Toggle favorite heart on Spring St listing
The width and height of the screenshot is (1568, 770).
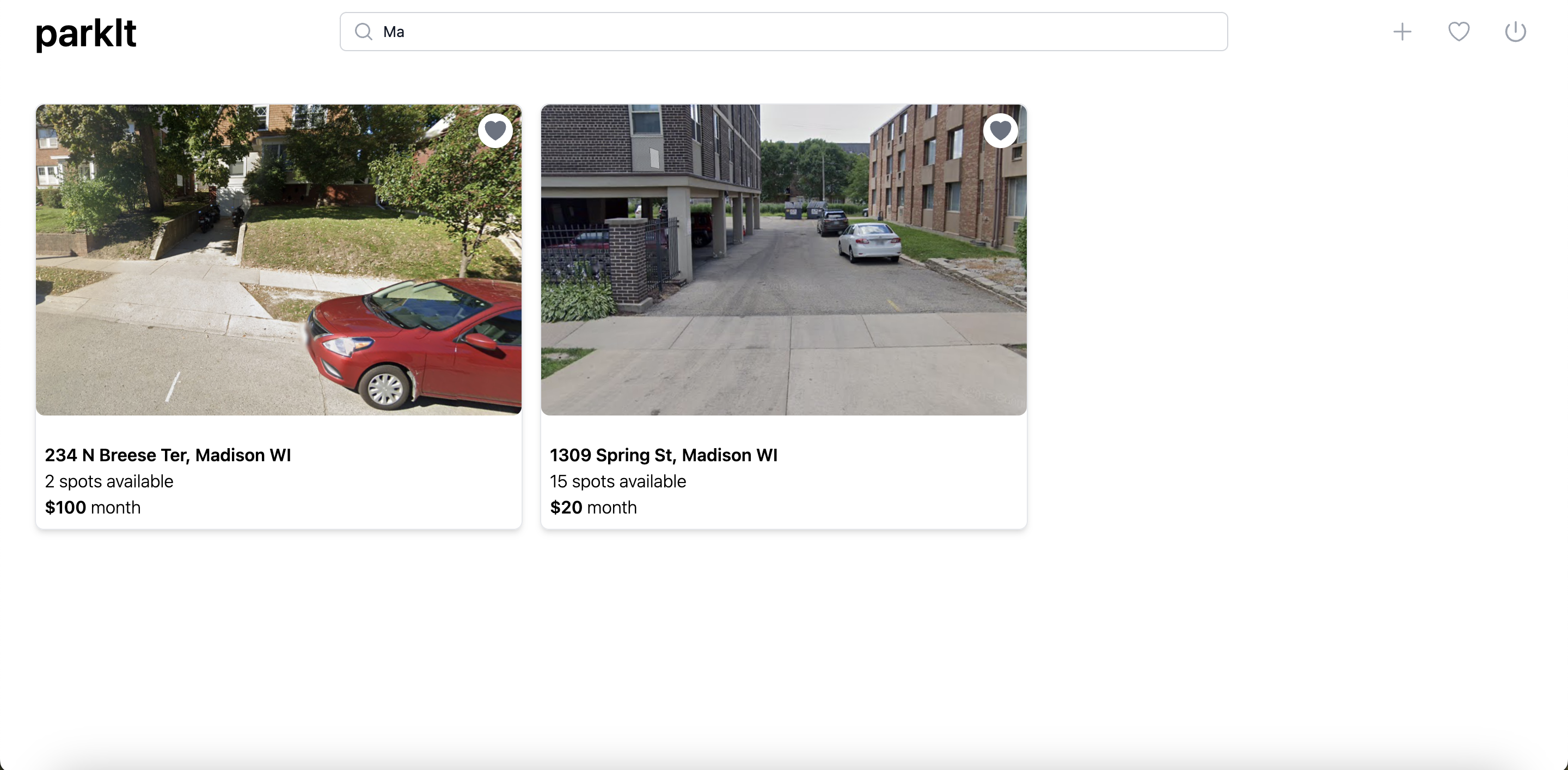(x=1000, y=130)
